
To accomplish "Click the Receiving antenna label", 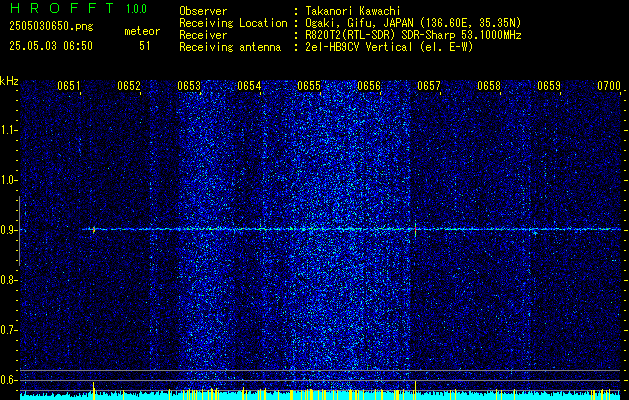I will click(x=230, y=47).
